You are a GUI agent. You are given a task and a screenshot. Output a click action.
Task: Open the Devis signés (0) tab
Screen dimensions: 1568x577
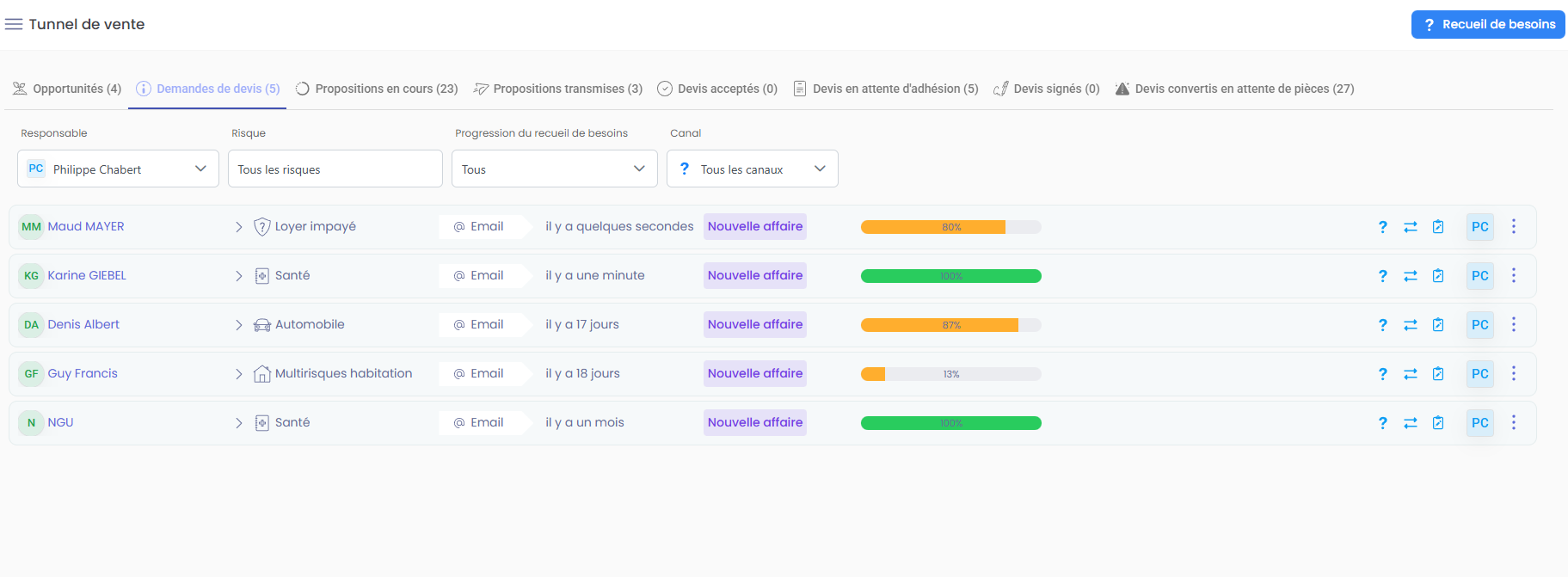click(1047, 89)
